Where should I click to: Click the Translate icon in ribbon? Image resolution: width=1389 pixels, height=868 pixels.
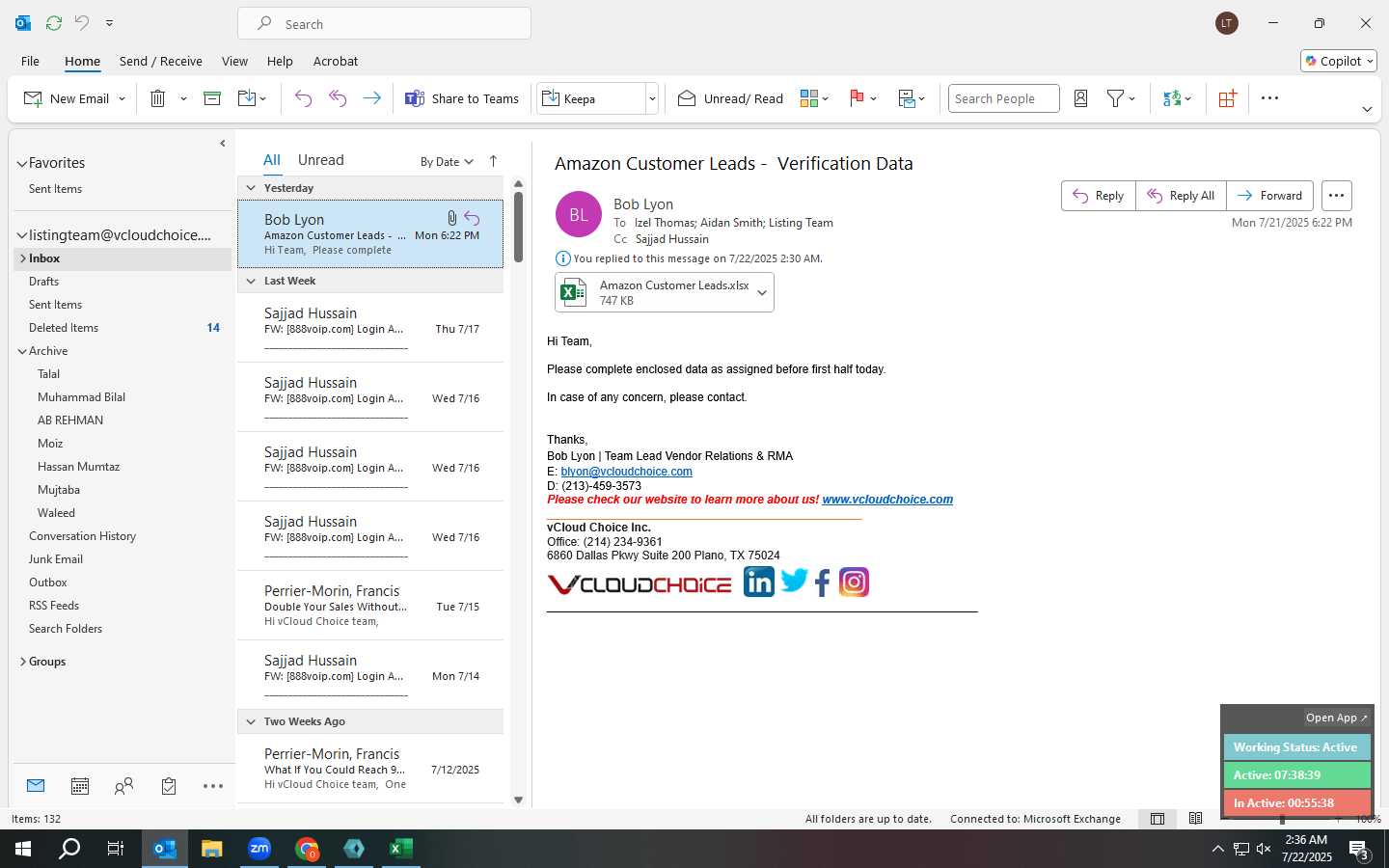pyautogui.click(x=1172, y=98)
